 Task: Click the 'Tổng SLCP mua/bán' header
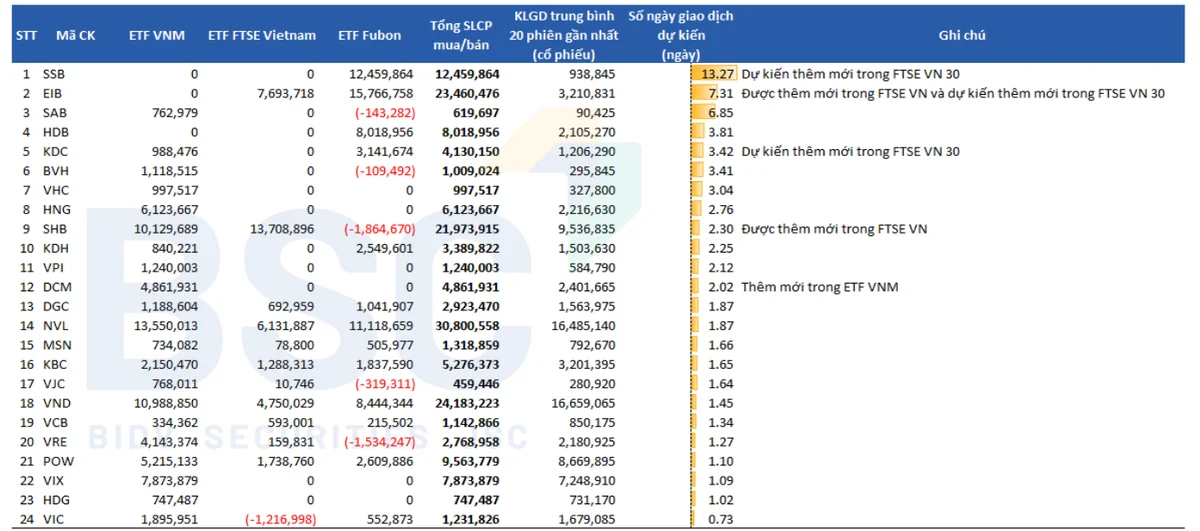tap(459, 35)
